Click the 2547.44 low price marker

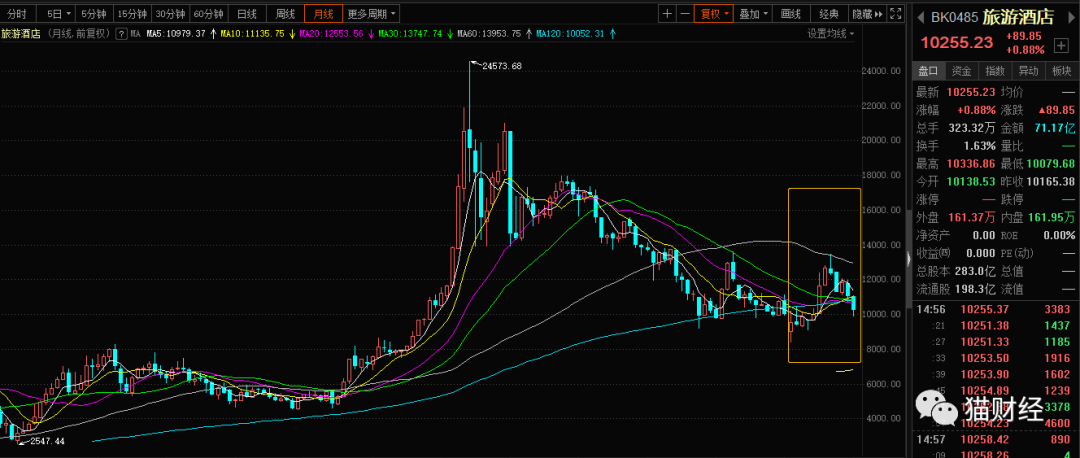[47, 440]
